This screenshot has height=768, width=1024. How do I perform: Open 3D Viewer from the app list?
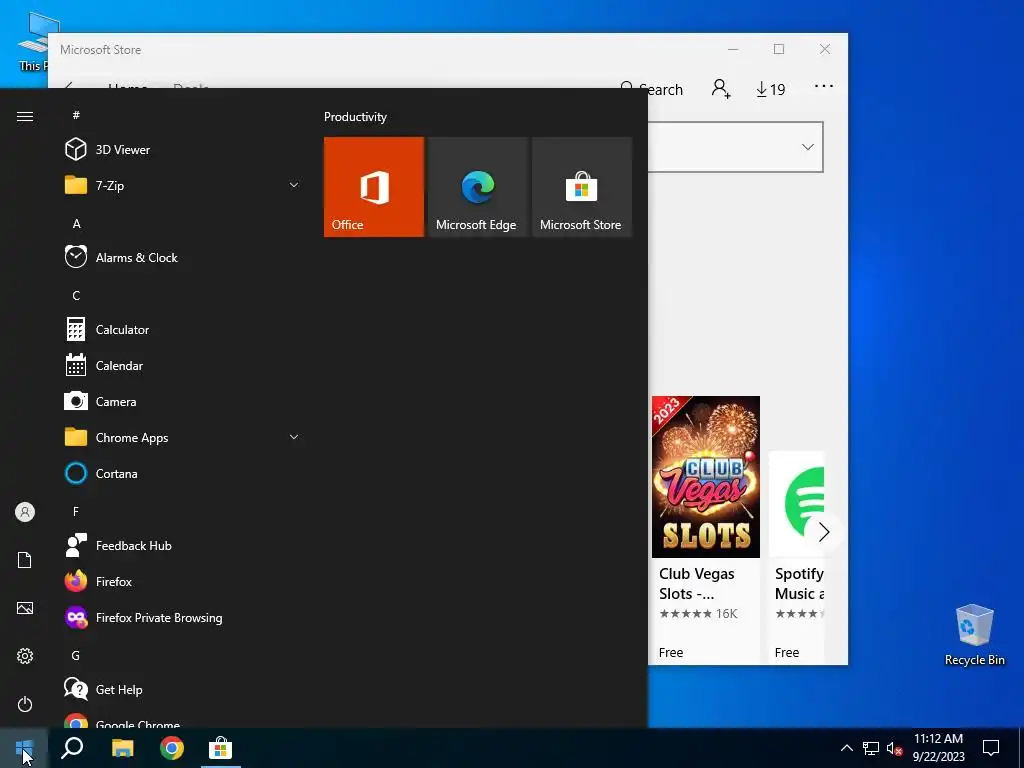[x=183, y=150]
